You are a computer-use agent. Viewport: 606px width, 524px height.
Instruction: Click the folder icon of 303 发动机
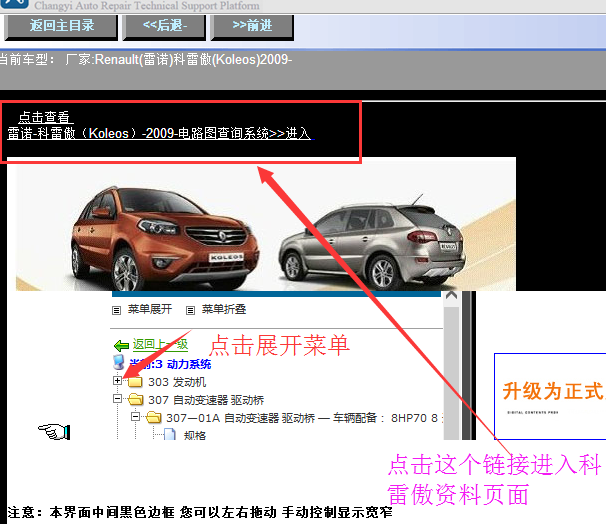tap(135, 382)
